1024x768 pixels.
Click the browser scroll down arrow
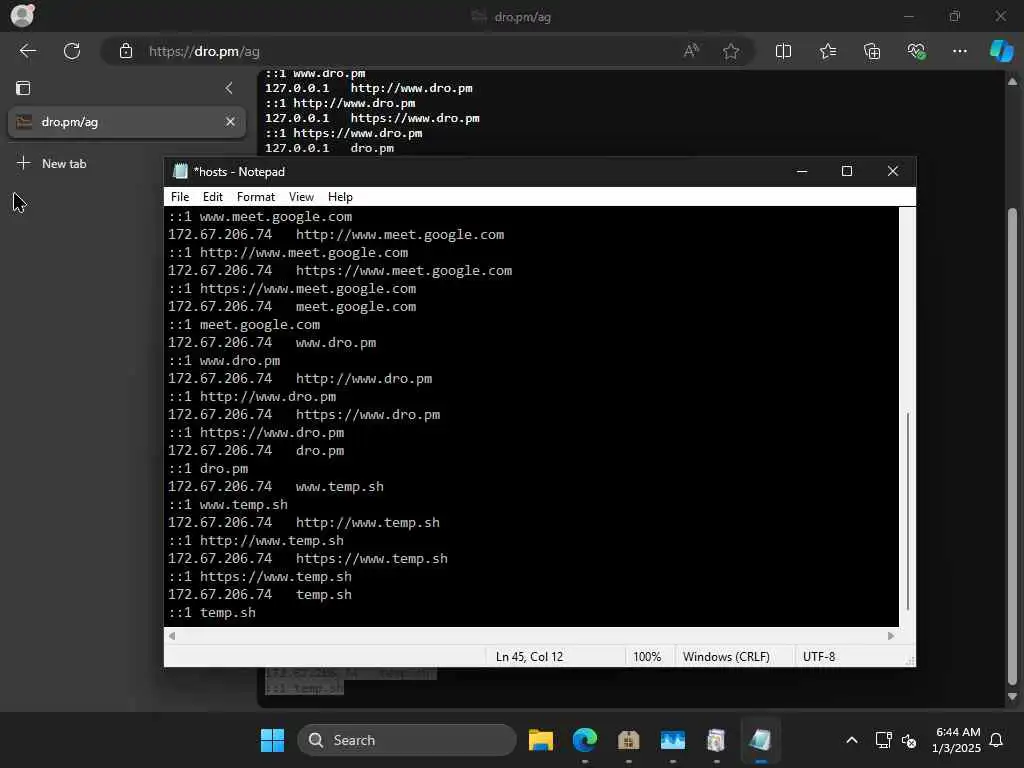[x=1012, y=697]
